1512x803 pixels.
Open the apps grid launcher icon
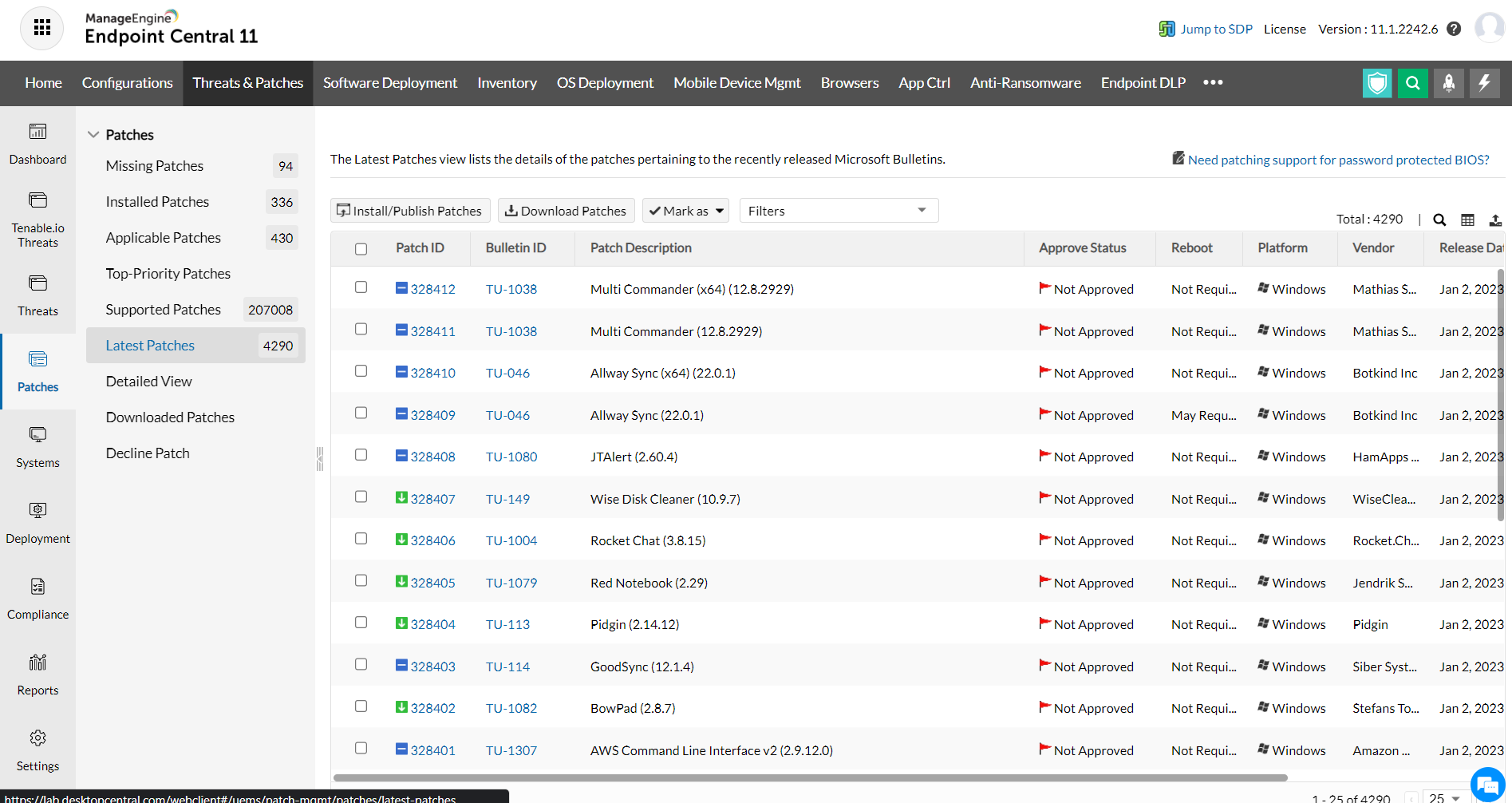(42, 28)
